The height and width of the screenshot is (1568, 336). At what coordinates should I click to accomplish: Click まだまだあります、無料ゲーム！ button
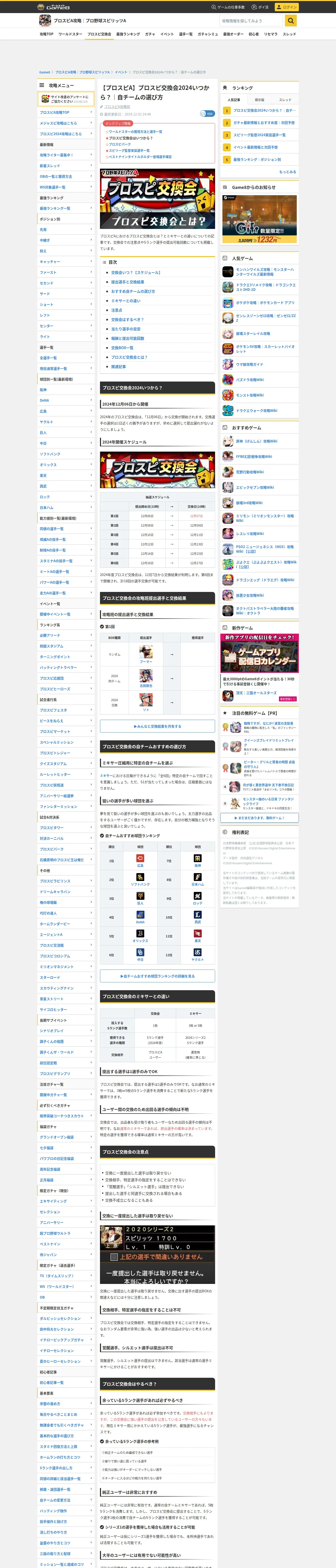pyautogui.click(x=260, y=817)
